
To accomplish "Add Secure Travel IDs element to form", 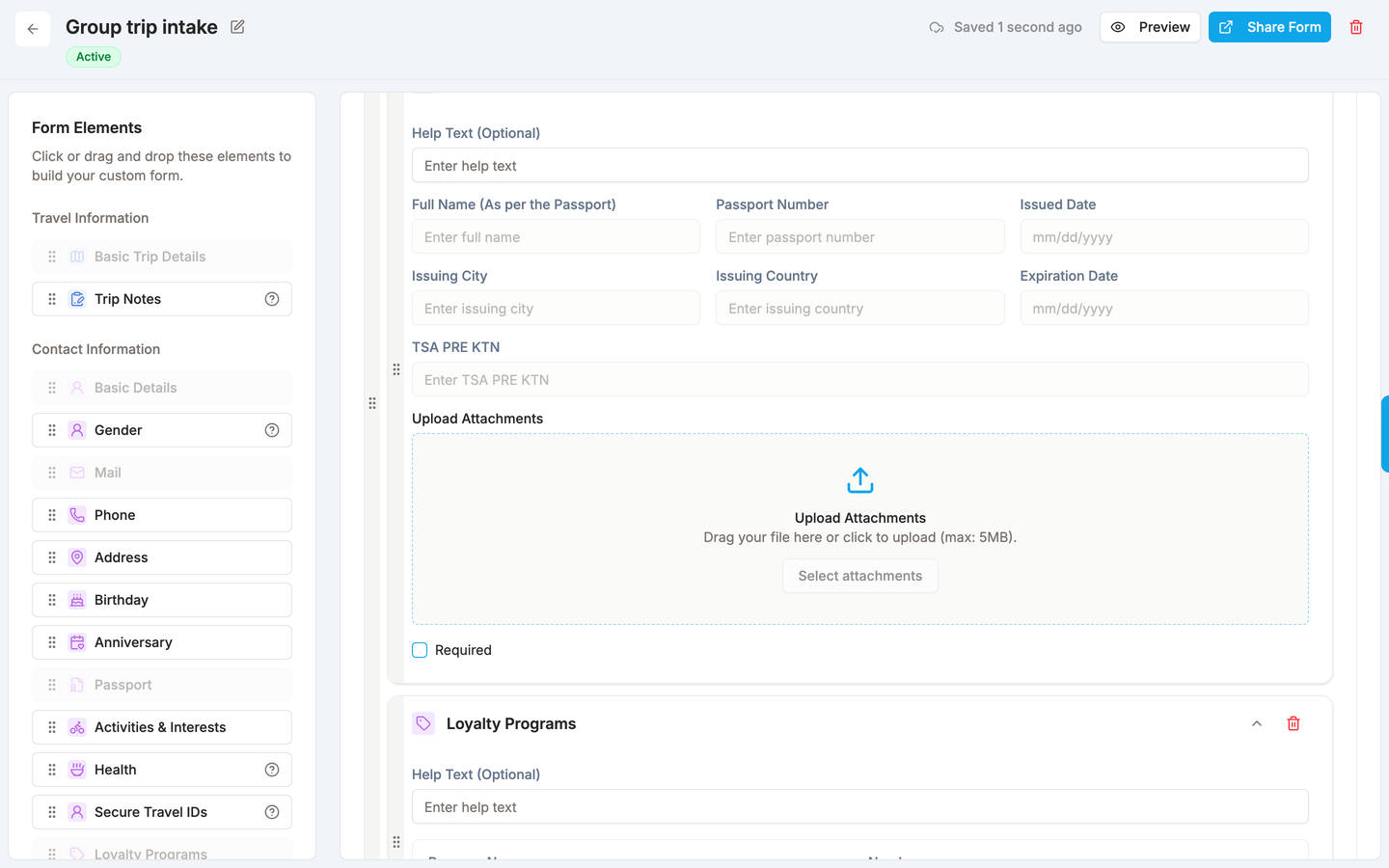I will pos(162,812).
